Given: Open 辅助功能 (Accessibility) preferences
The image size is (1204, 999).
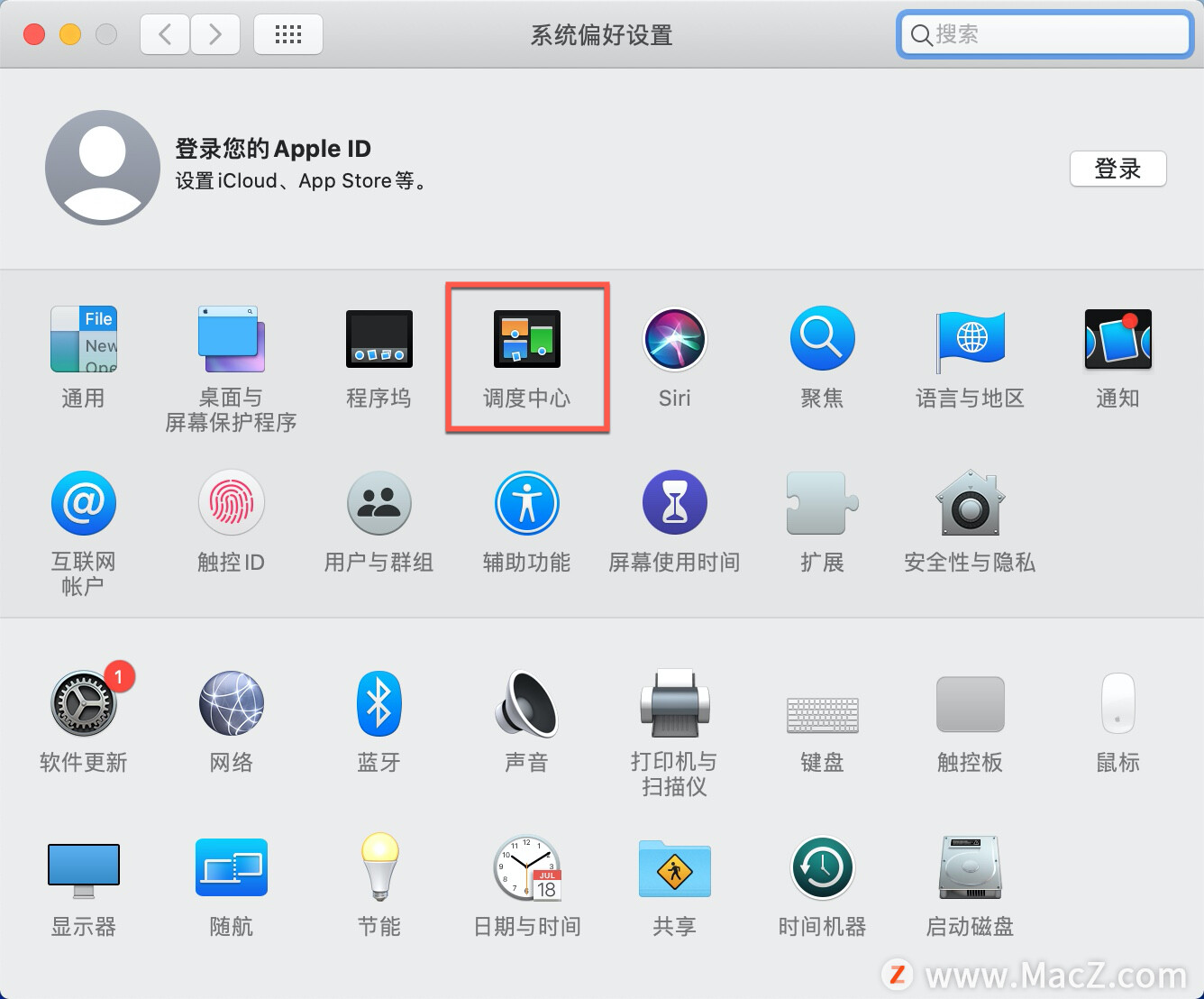Looking at the screenshot, I should [526, 503].
